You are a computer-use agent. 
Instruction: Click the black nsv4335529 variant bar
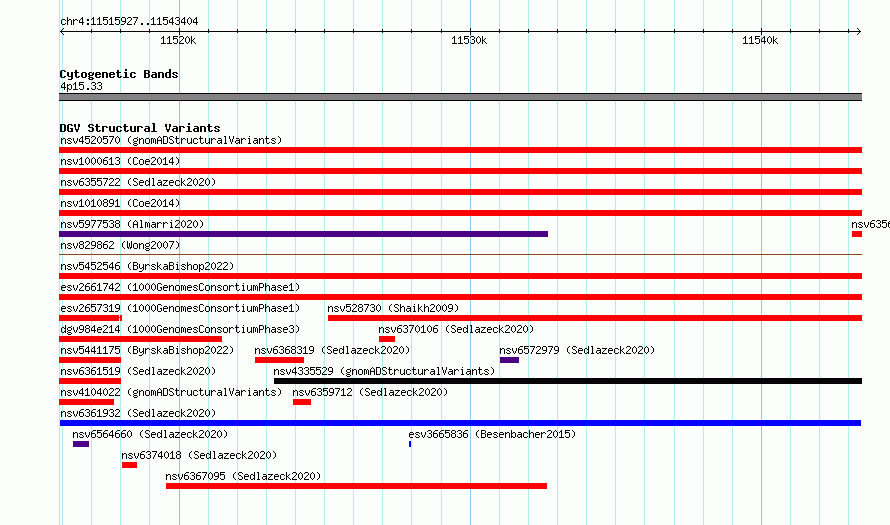[568, 381]
